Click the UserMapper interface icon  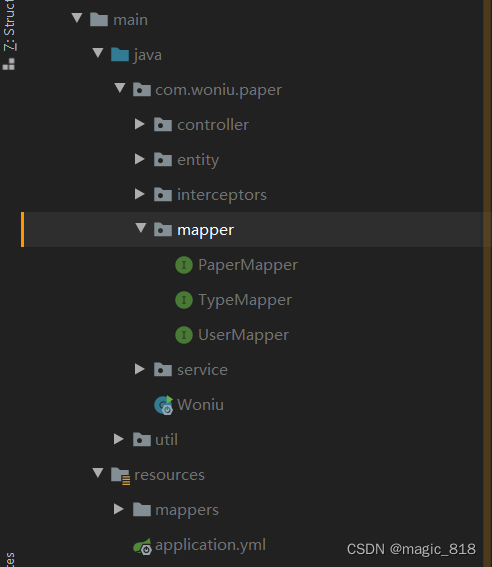point(184,335)
